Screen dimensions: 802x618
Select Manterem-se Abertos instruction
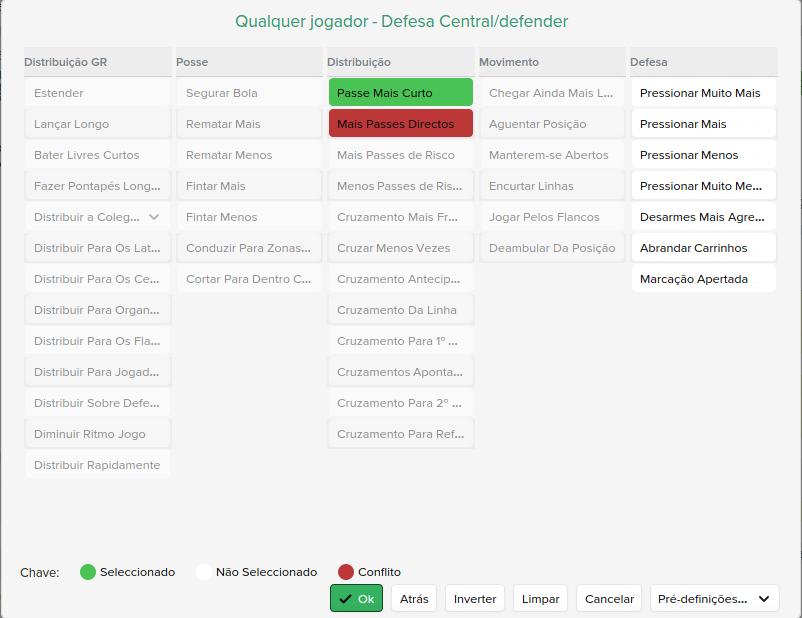click(x=552, y=155)
